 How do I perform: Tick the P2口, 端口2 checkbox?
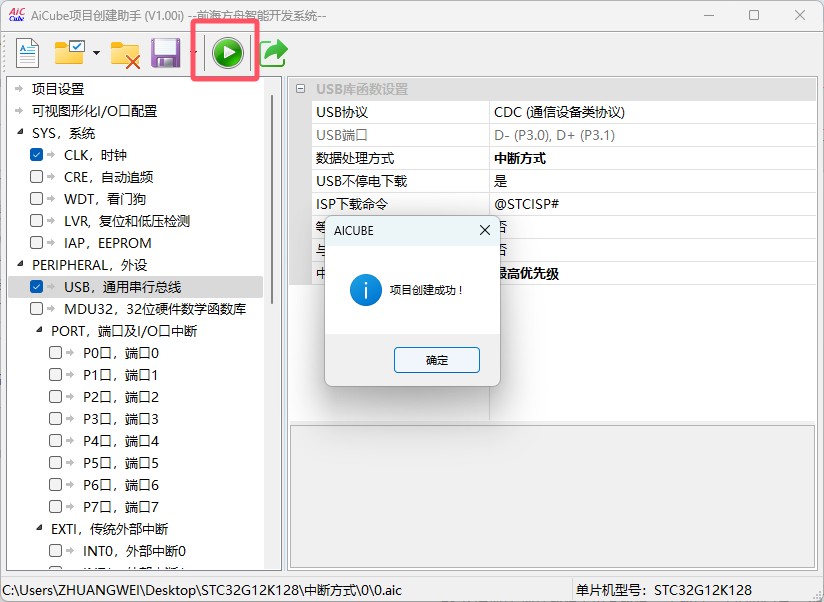point(55,397)
